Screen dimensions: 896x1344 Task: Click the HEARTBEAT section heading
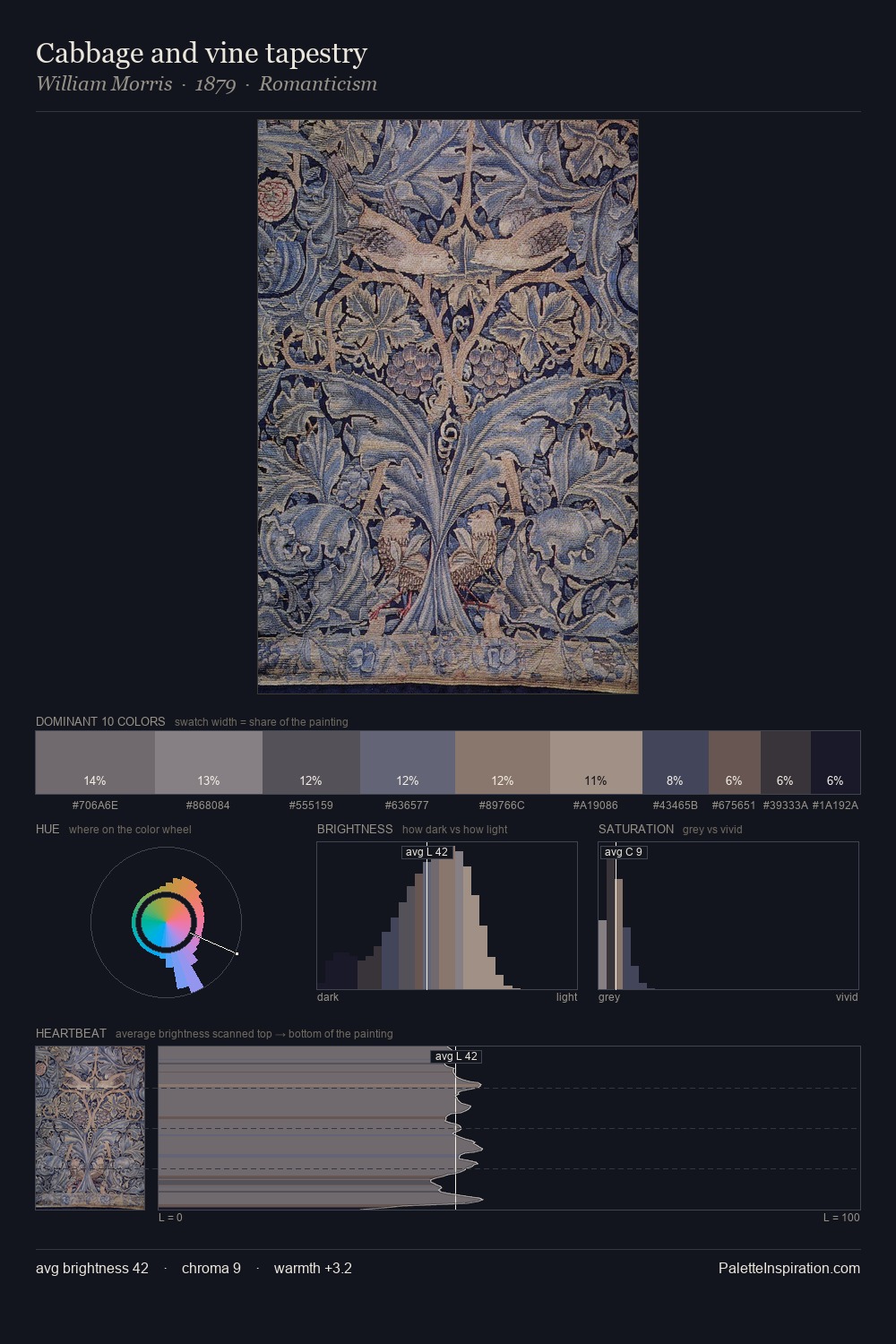pos(71,1033)
